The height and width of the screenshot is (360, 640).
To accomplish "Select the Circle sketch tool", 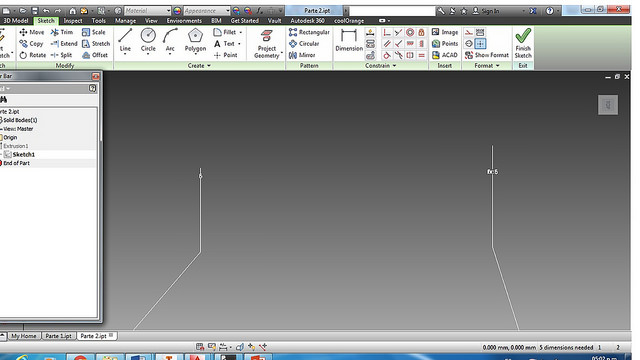I will point(148,40).
